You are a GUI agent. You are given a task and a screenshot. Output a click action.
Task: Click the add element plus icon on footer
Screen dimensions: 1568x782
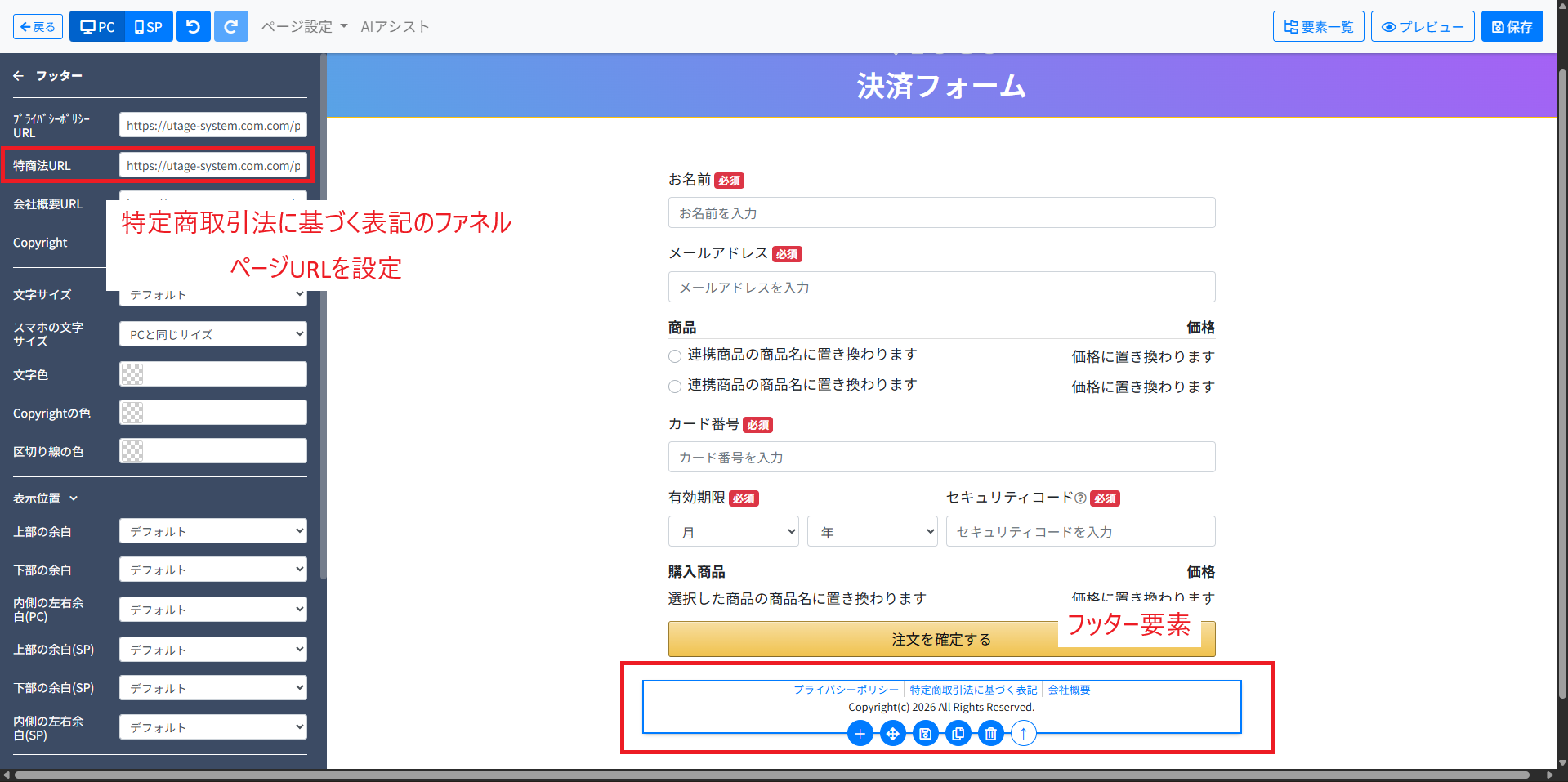(860, 734)
